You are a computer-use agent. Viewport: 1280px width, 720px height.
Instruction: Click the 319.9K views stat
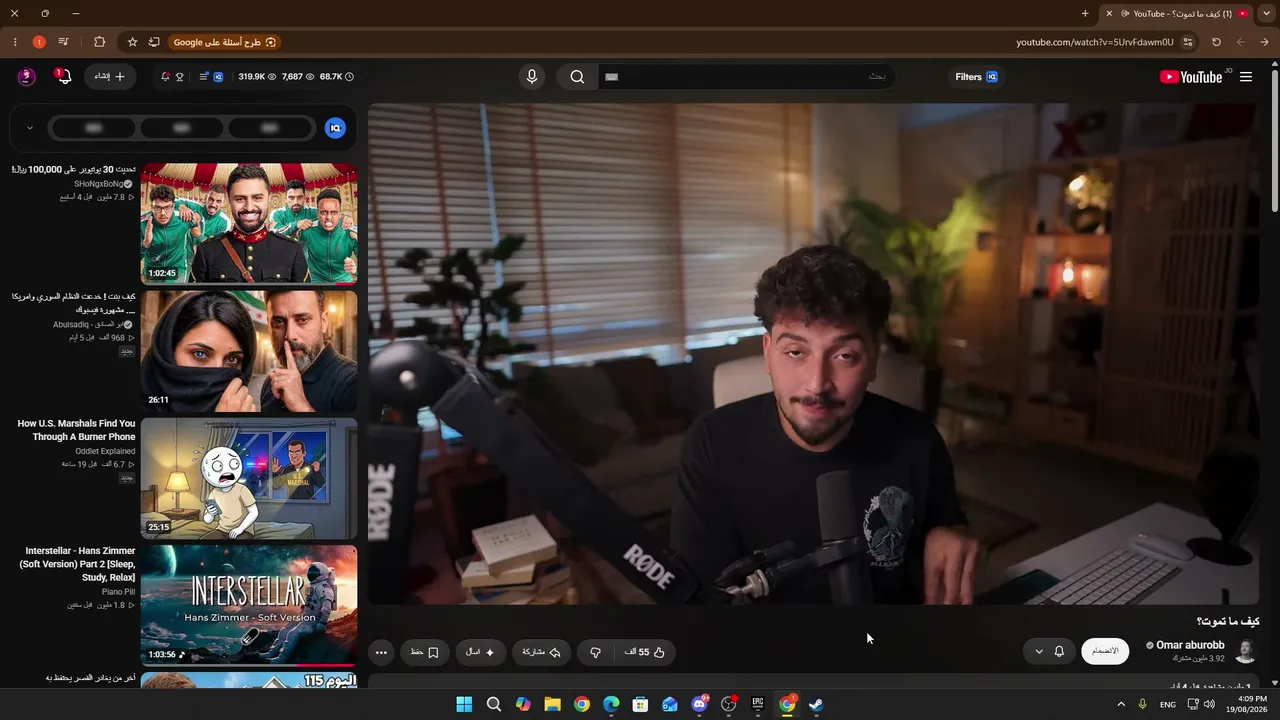[257, 77]
